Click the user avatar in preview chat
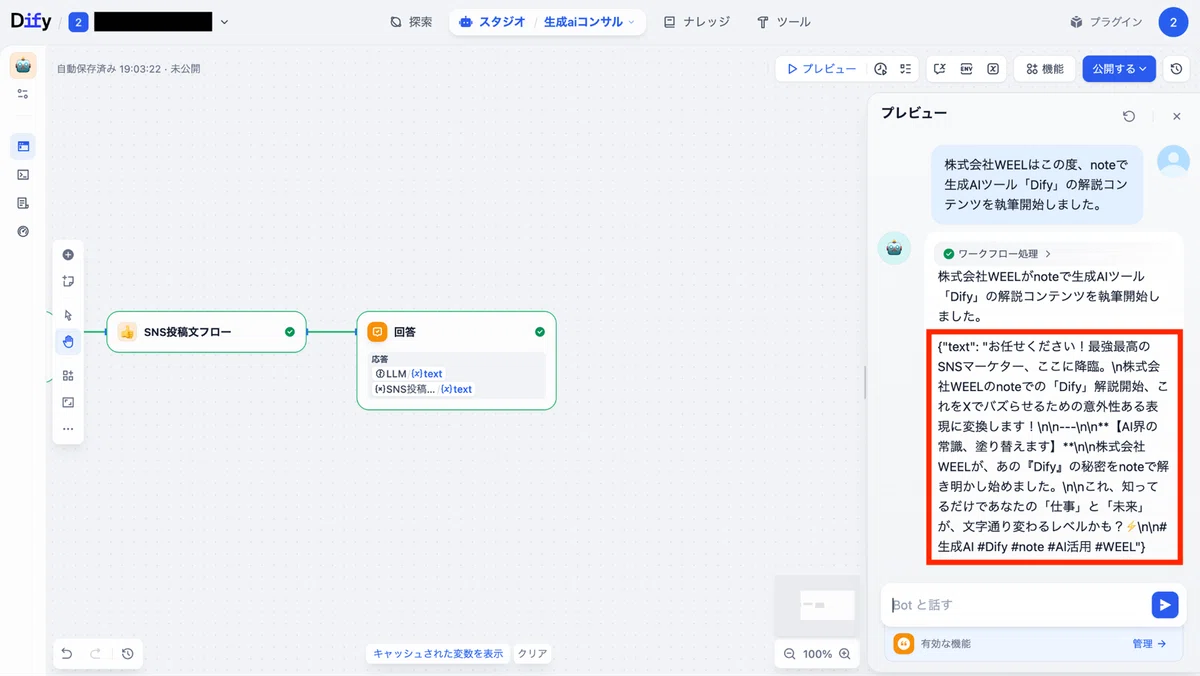This screenshot has height=676, width=1200. click(1173, 162)
